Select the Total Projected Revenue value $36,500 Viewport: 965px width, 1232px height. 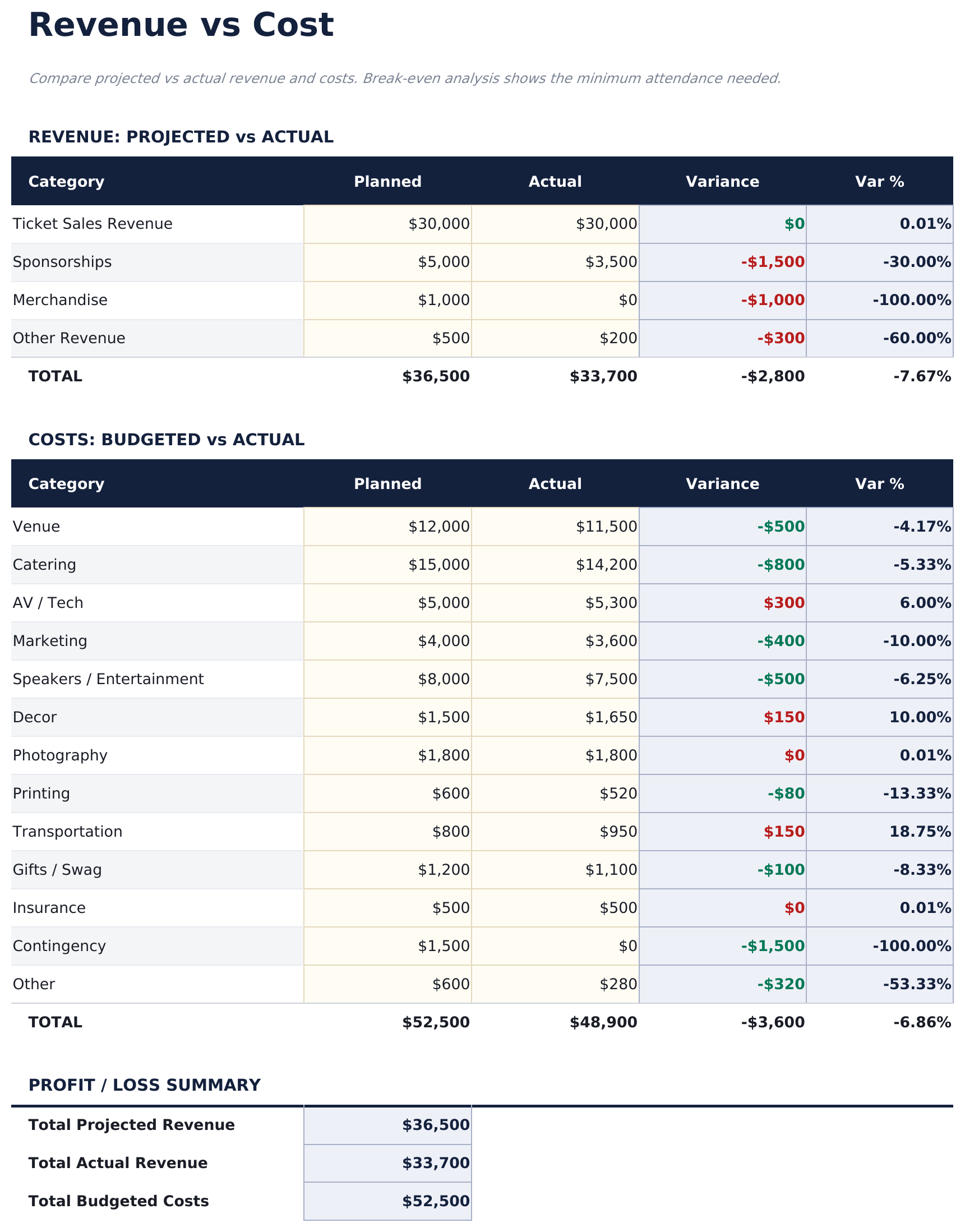click(435, 1125)
